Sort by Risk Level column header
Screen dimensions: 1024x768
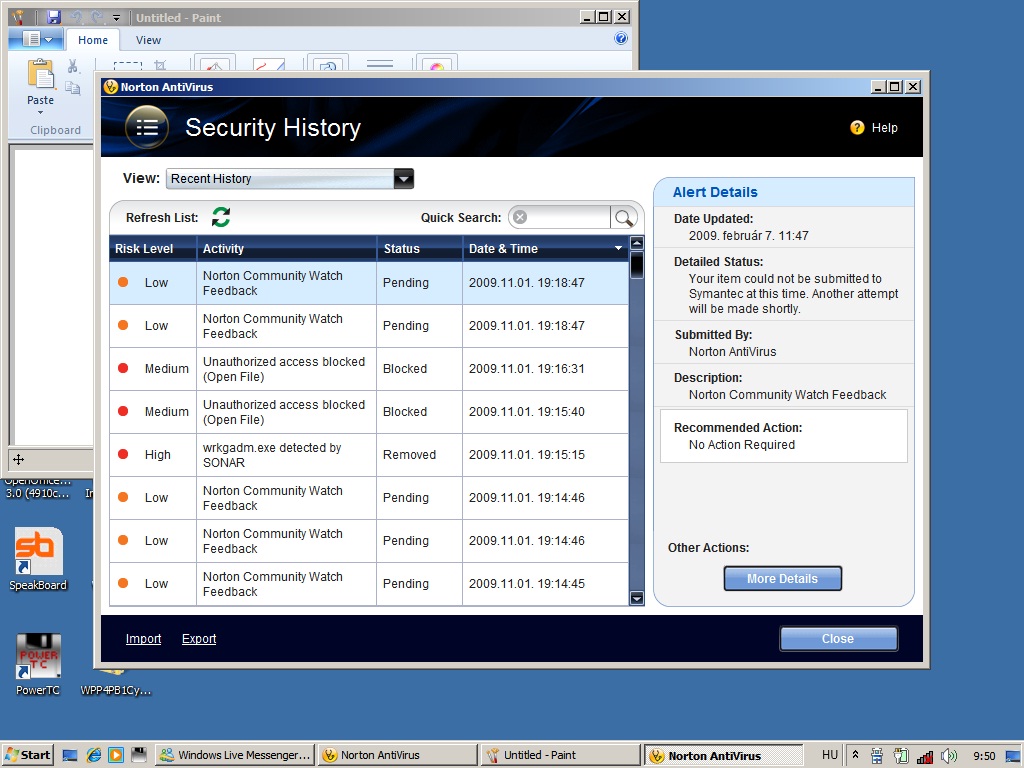[x=152, y=248]
